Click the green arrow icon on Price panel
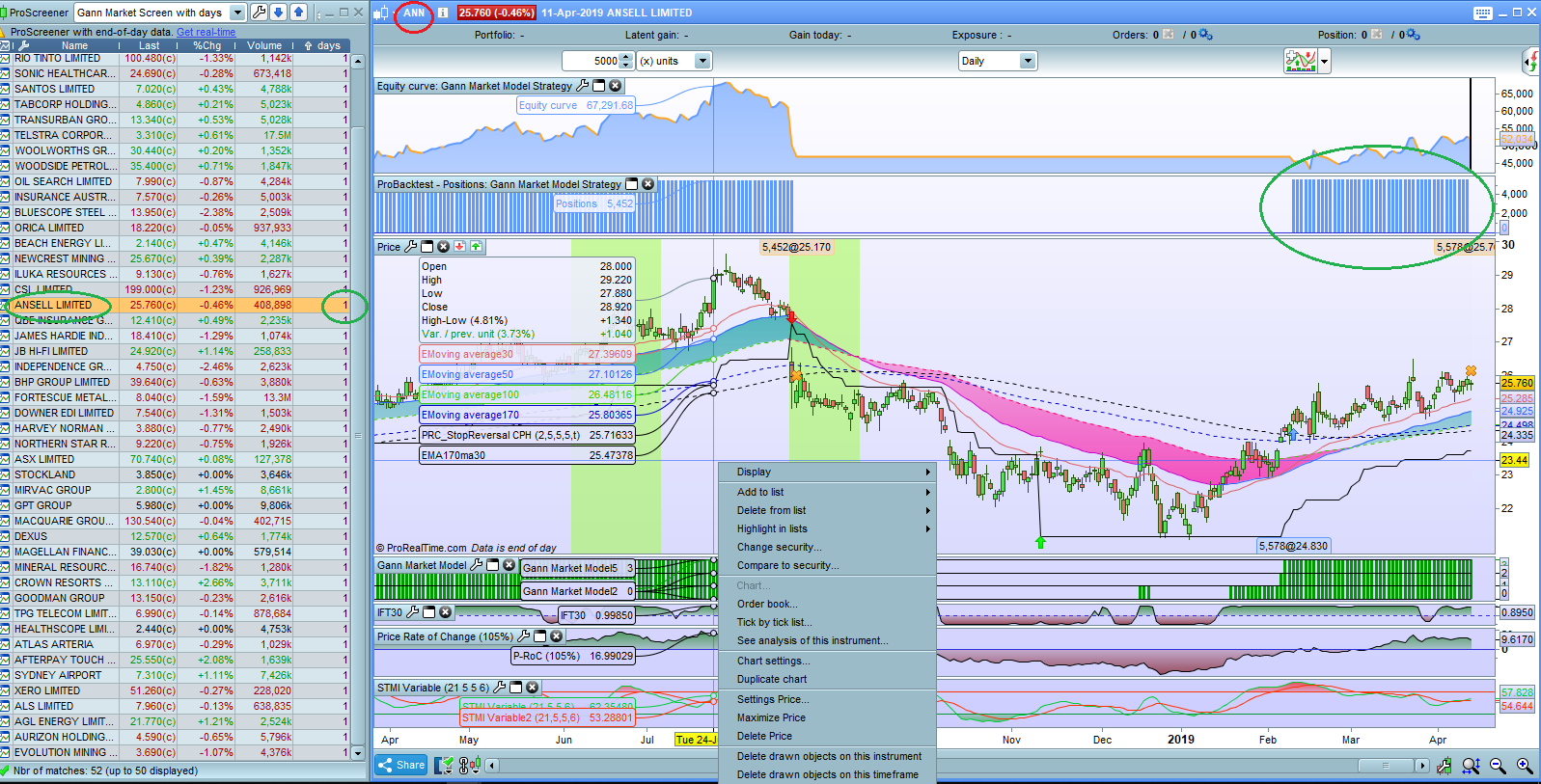Screen dimensions: 1541x784 pos(477,247)
